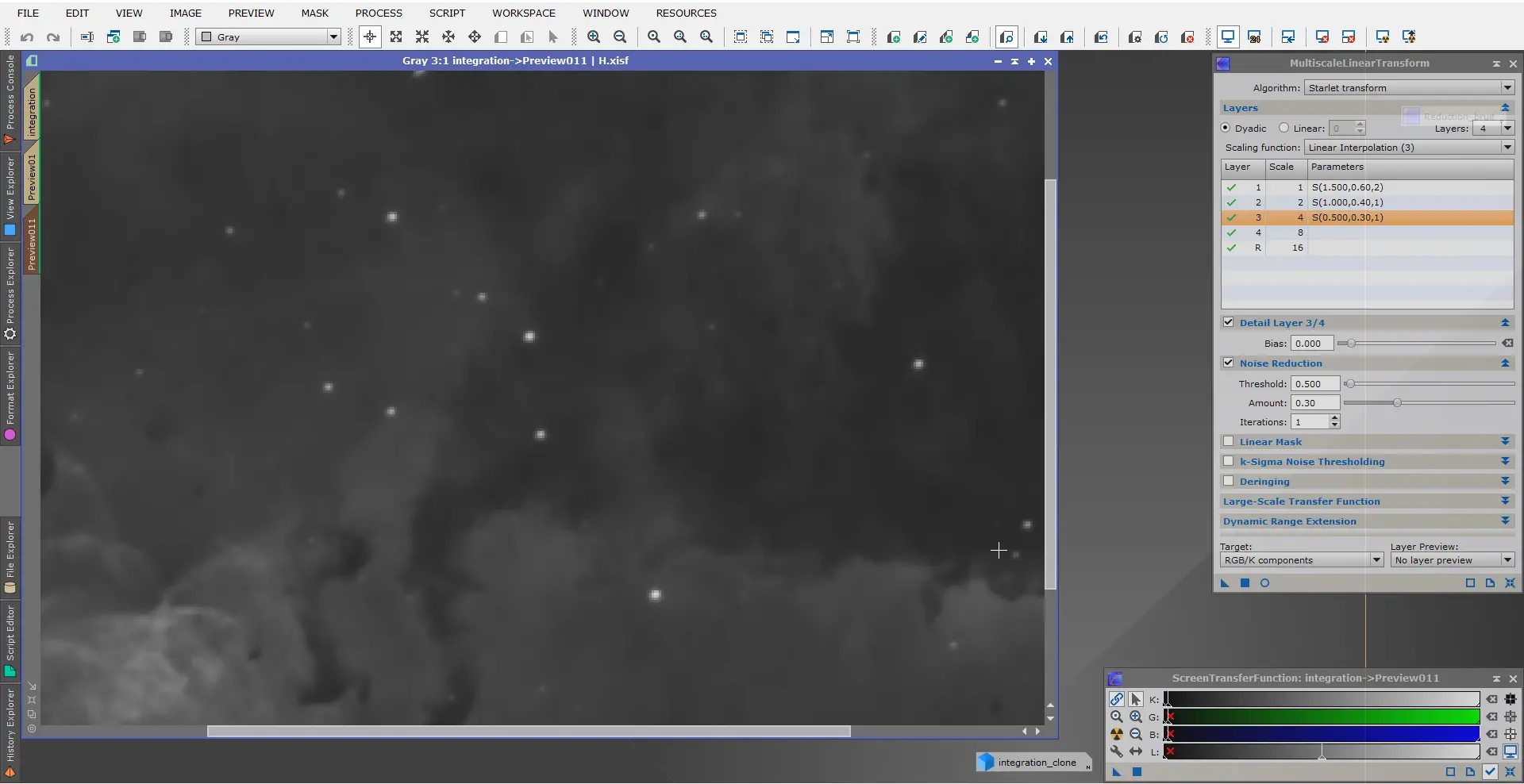Open the SCRIPT menu
1524x784 pixels.
click(x=447, y=13)
